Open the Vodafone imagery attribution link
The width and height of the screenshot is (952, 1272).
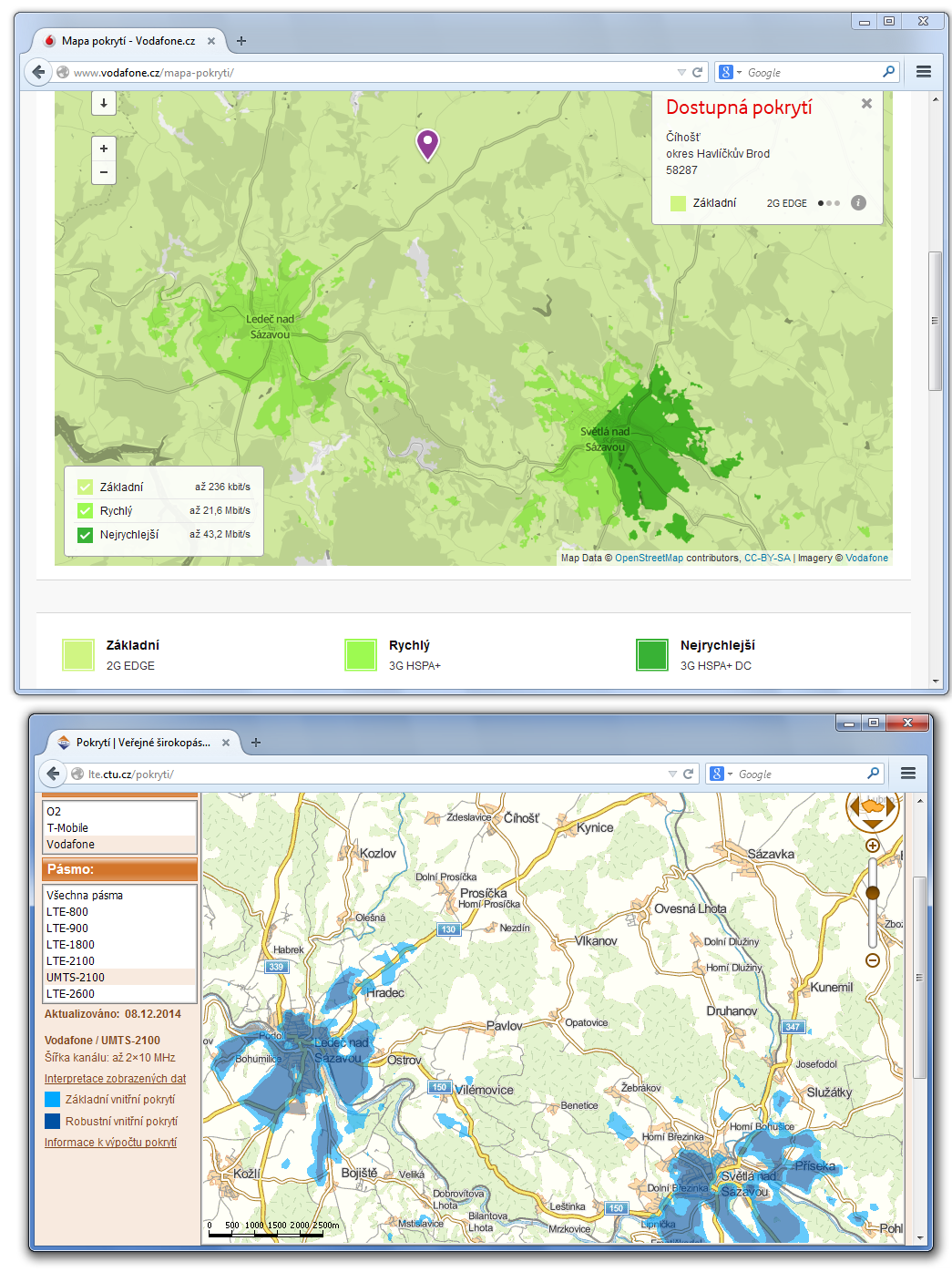[x=866, y=558]
